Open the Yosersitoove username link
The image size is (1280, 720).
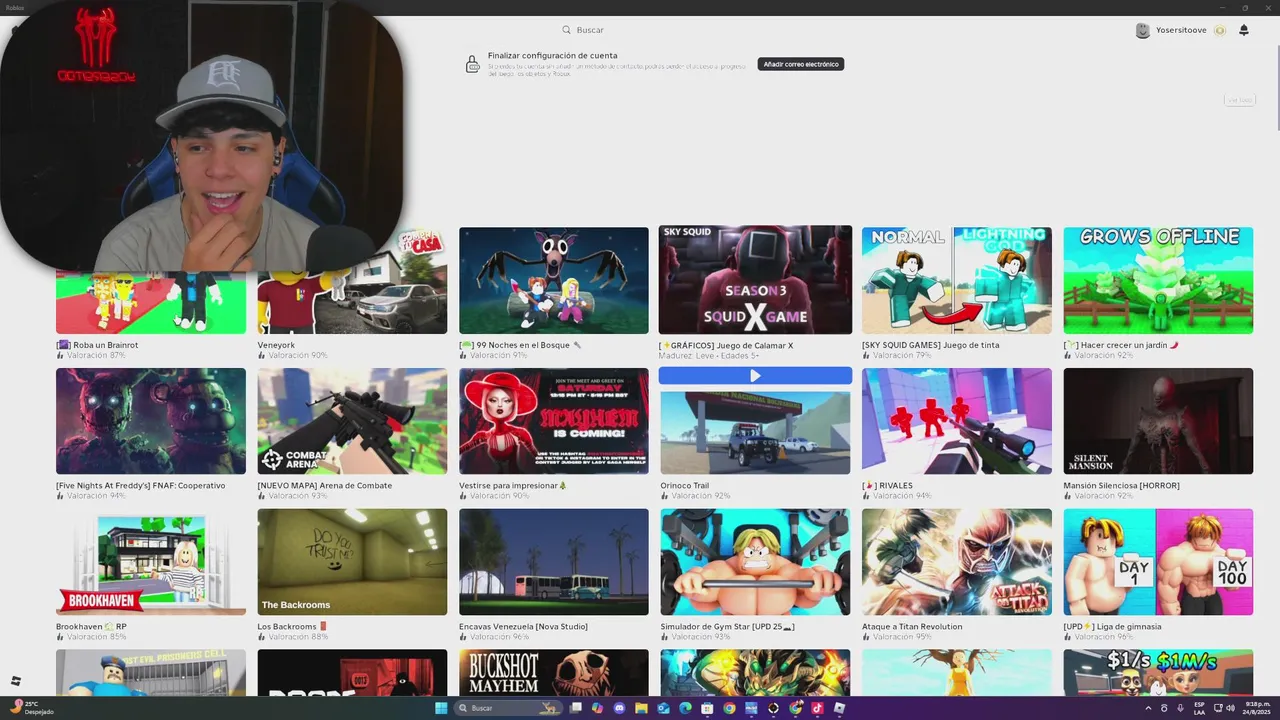(1181, 30)
